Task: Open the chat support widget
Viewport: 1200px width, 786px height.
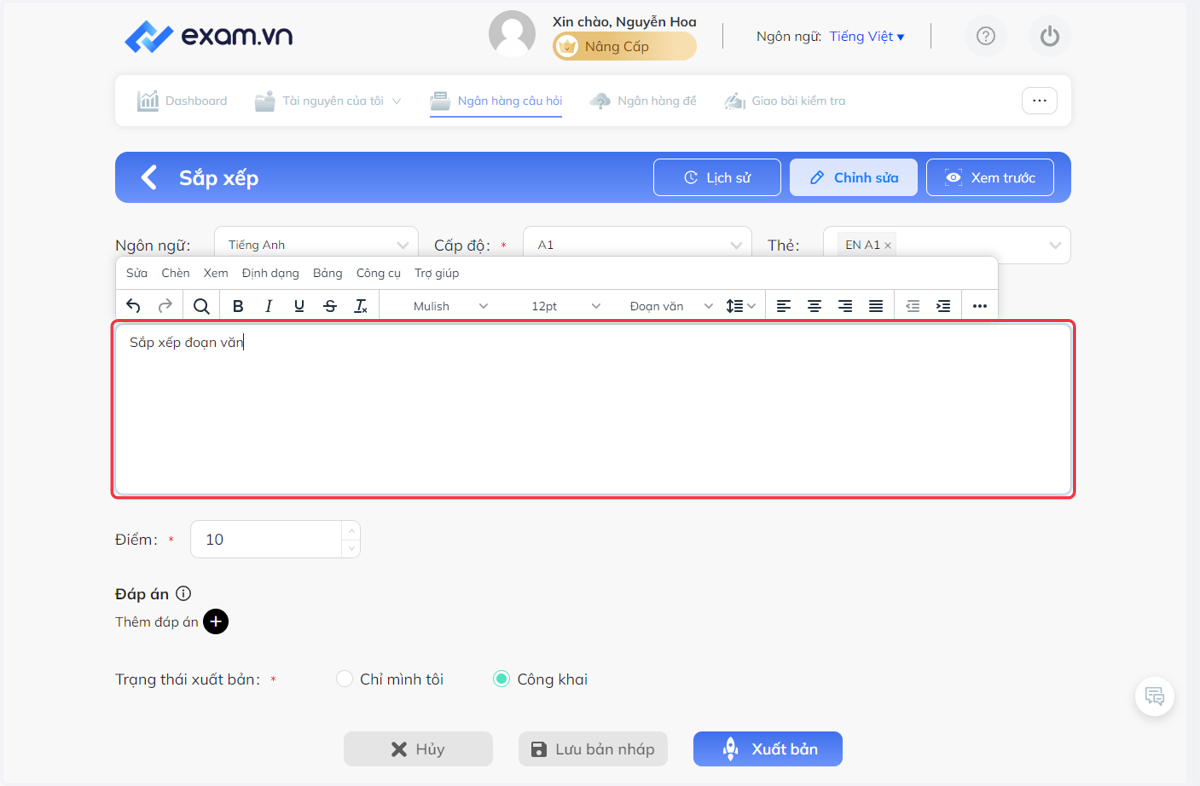Action: click(1154, 697)
